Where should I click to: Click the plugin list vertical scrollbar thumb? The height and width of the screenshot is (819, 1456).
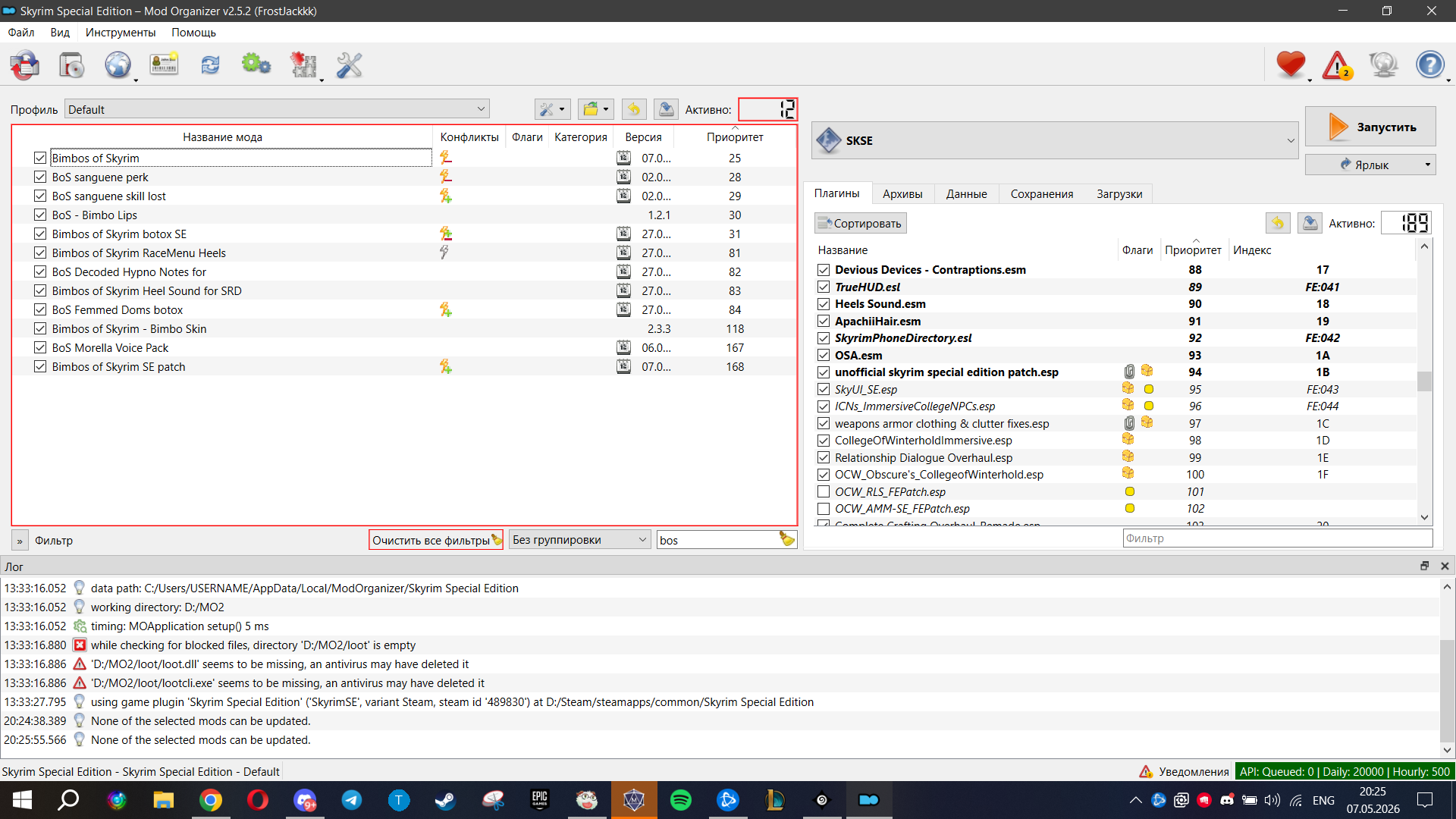click(x=1424, y=381)
